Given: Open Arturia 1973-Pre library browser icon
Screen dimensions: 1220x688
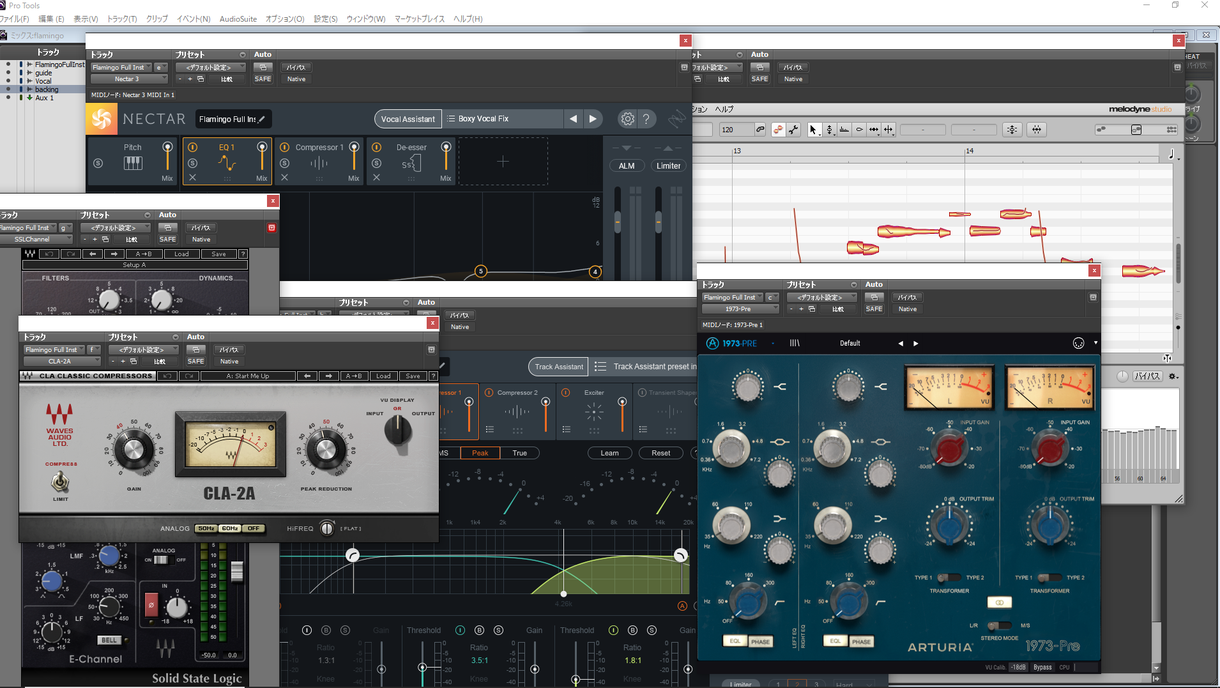Looking at the screenshot, I should pyautogui.click(x=795, y=343).
